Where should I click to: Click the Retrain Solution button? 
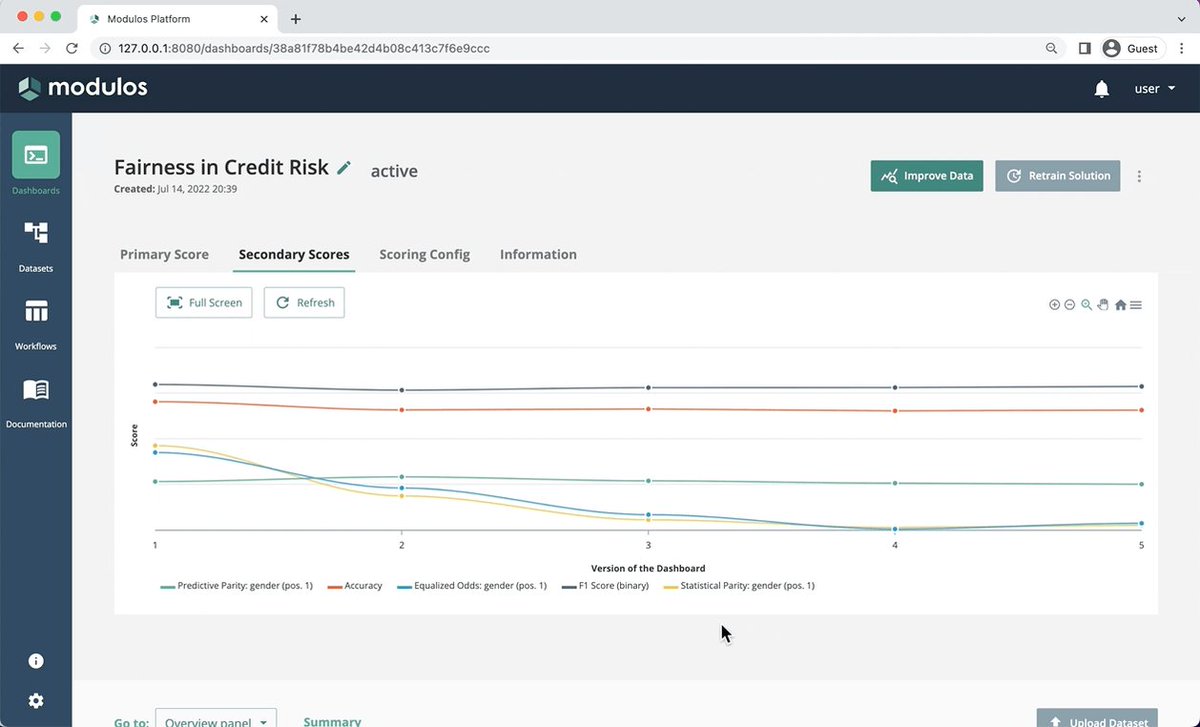[x=1058, y=176]
